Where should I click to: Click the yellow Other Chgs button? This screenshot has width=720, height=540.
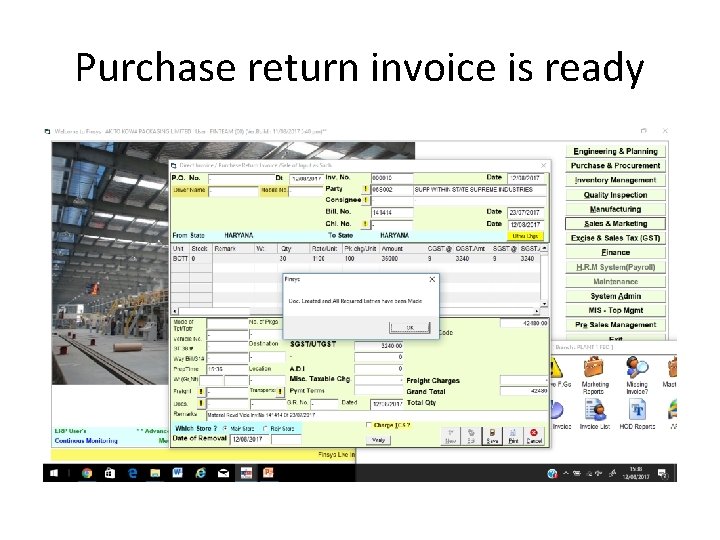525,236
